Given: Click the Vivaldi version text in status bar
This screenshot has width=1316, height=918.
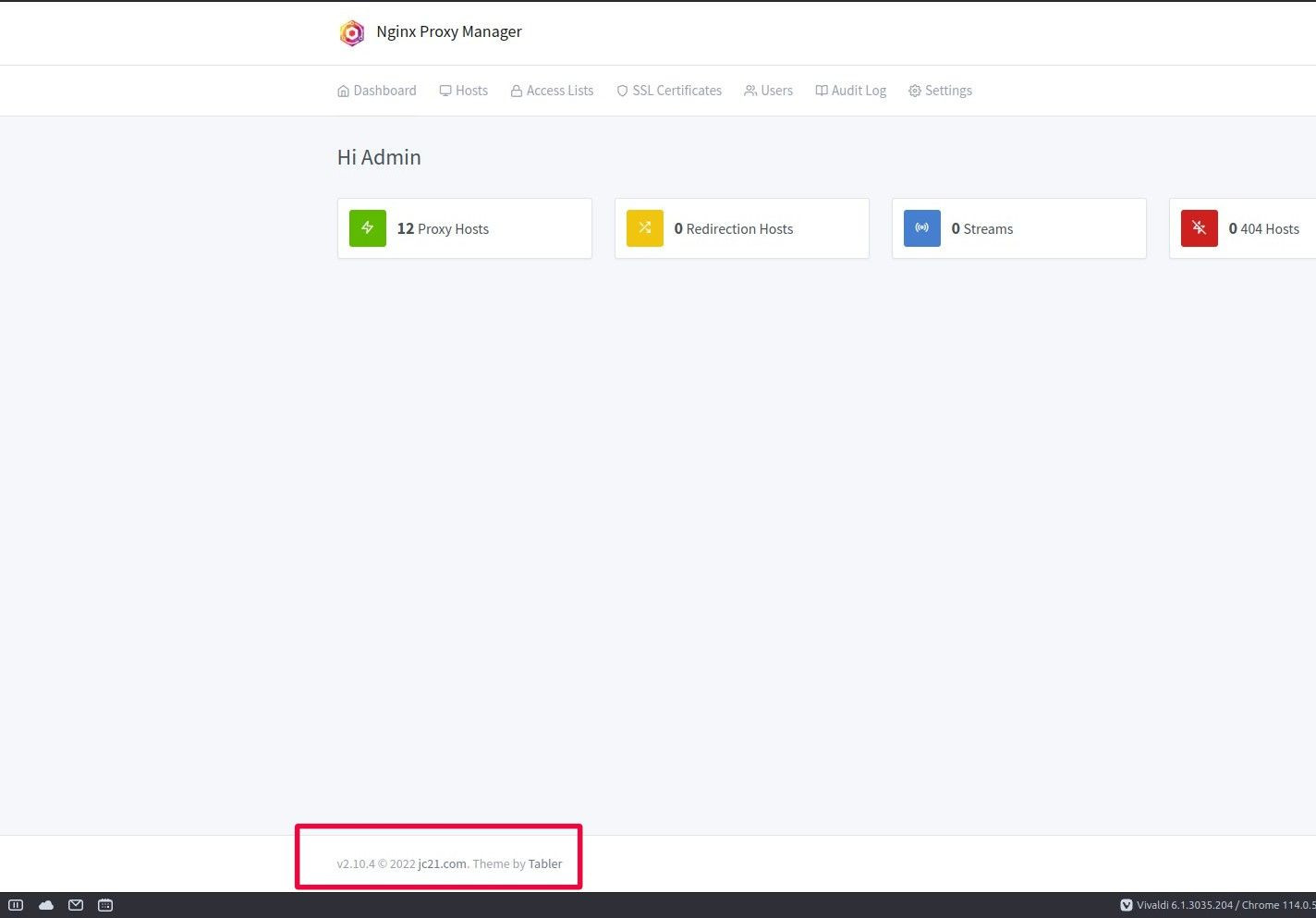Looking at the screenshot, I should click(1226, 905).
